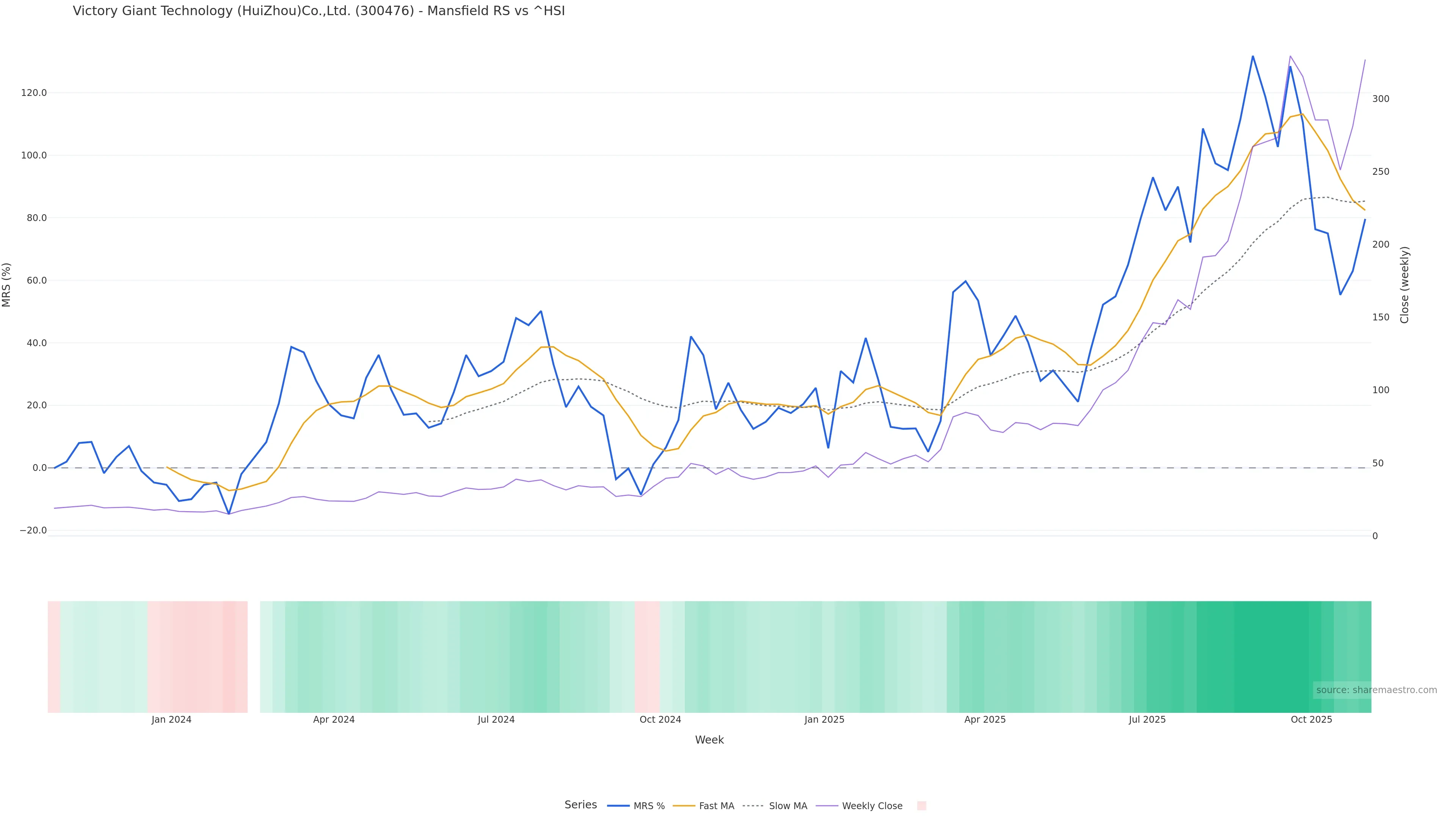Click the purple Weekly Close legend line icon

coord(827,806)
